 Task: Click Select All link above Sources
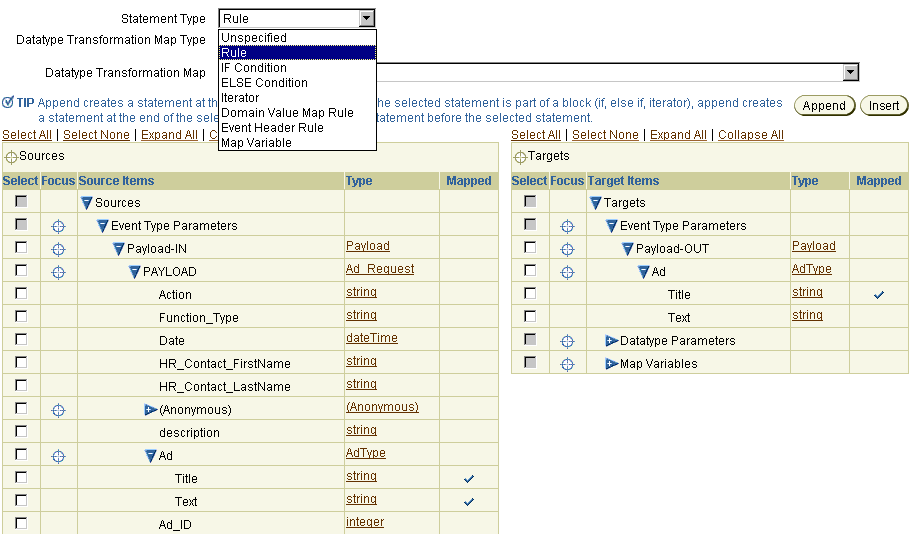pyautogui.click(x=27, y=135)
